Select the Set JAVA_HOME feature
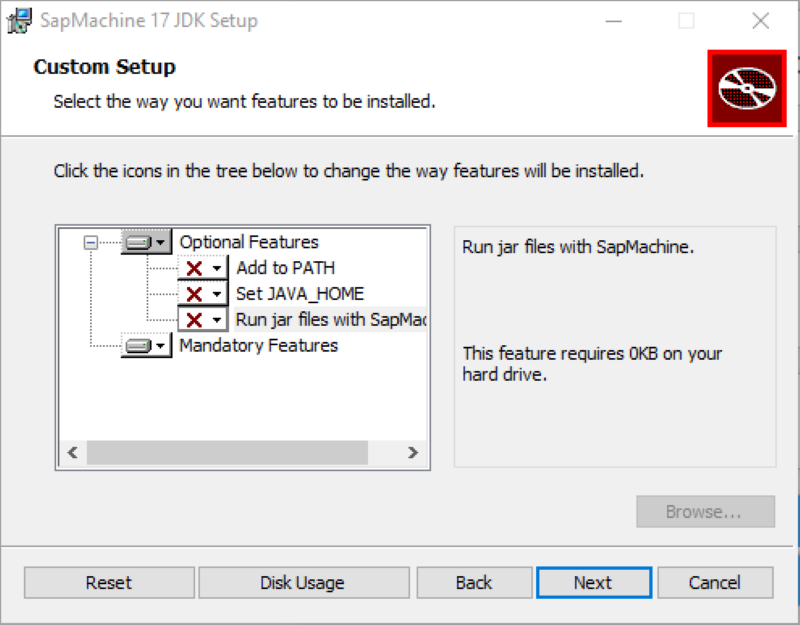The image size is (800, 625). pyautogui.click(x=299, y=294)
